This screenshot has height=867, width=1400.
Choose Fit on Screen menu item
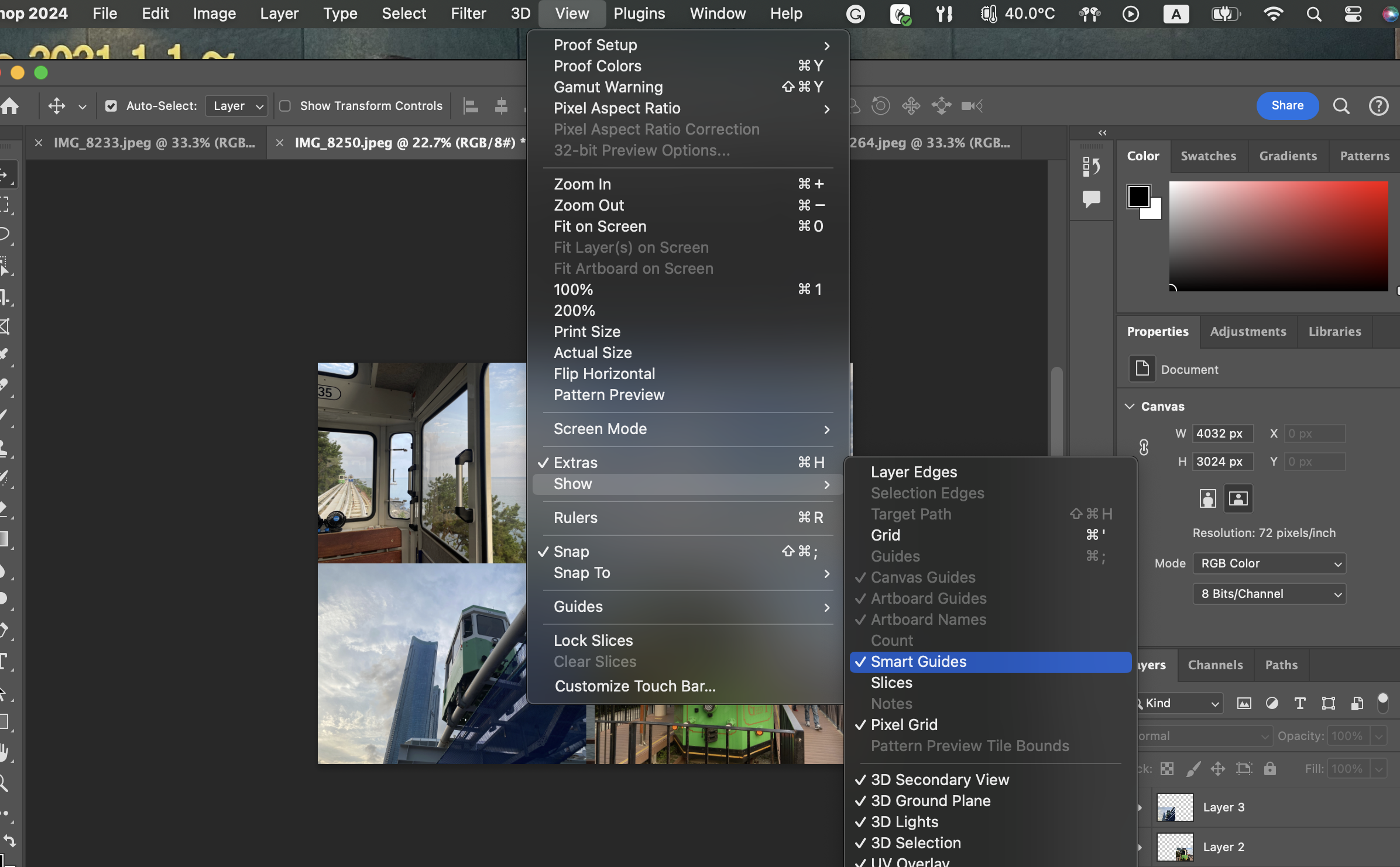pyautogui.click(x=600, y=226)
